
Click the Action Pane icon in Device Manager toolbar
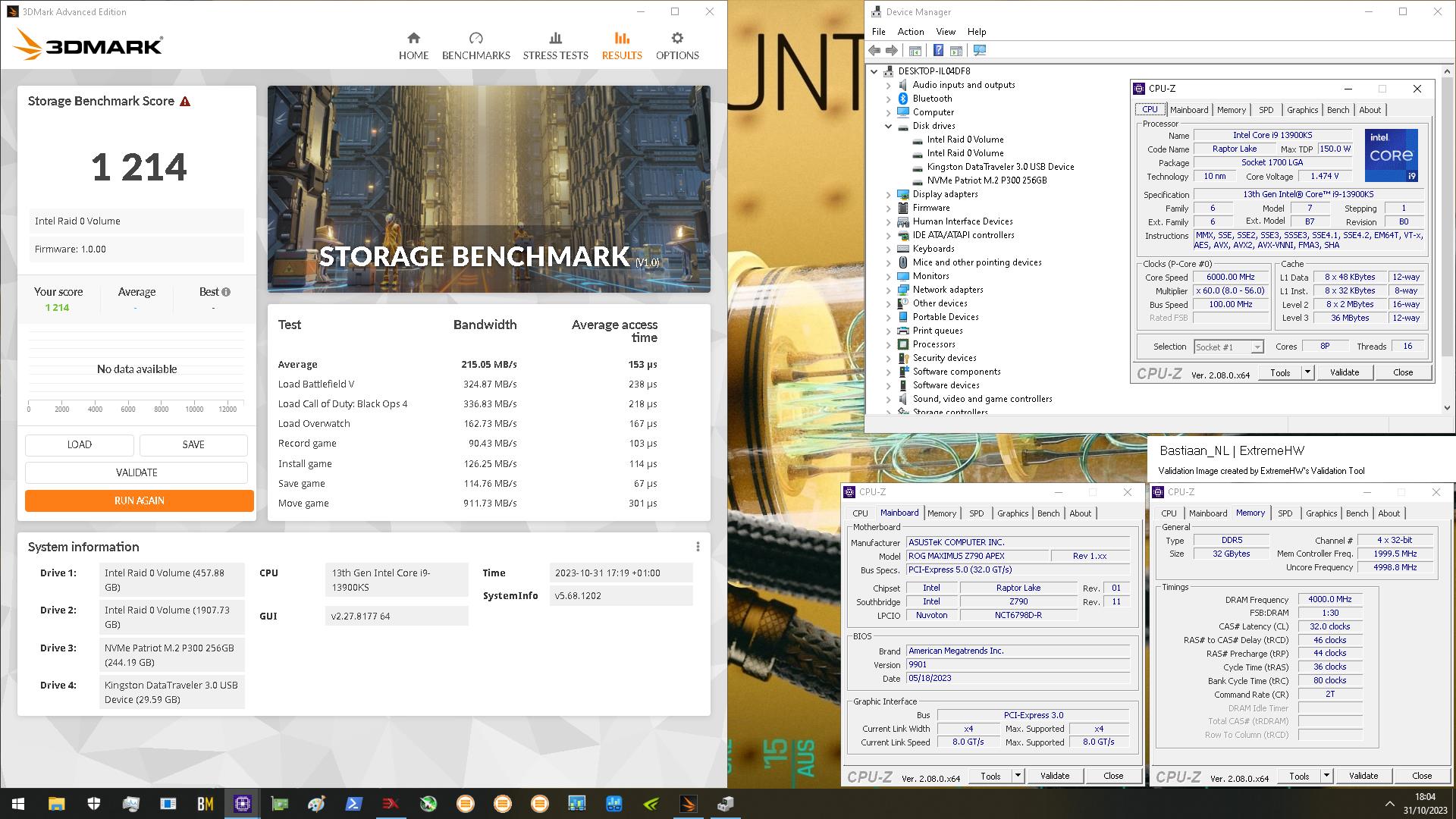point(956,51)
